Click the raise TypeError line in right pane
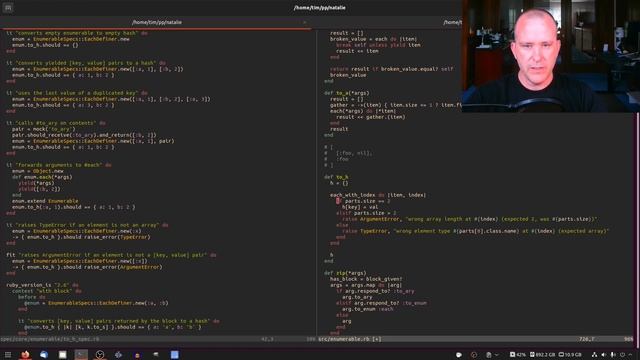The image size is (640, 360). [x=476, y=231]
